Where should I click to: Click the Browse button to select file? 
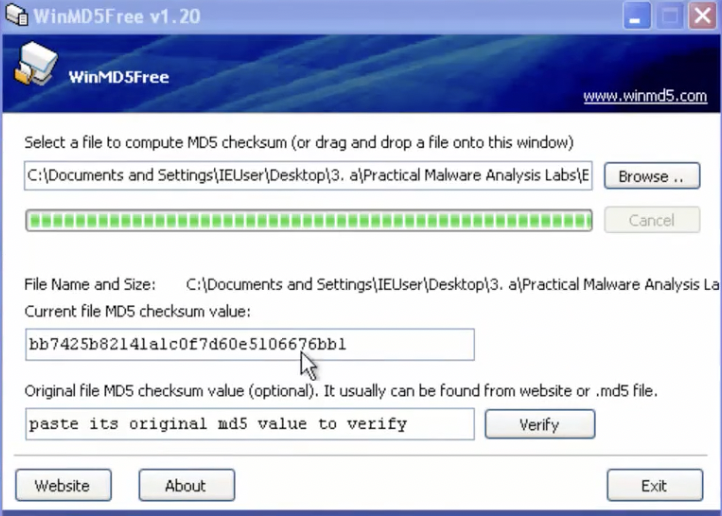click(x=652, y=176)
